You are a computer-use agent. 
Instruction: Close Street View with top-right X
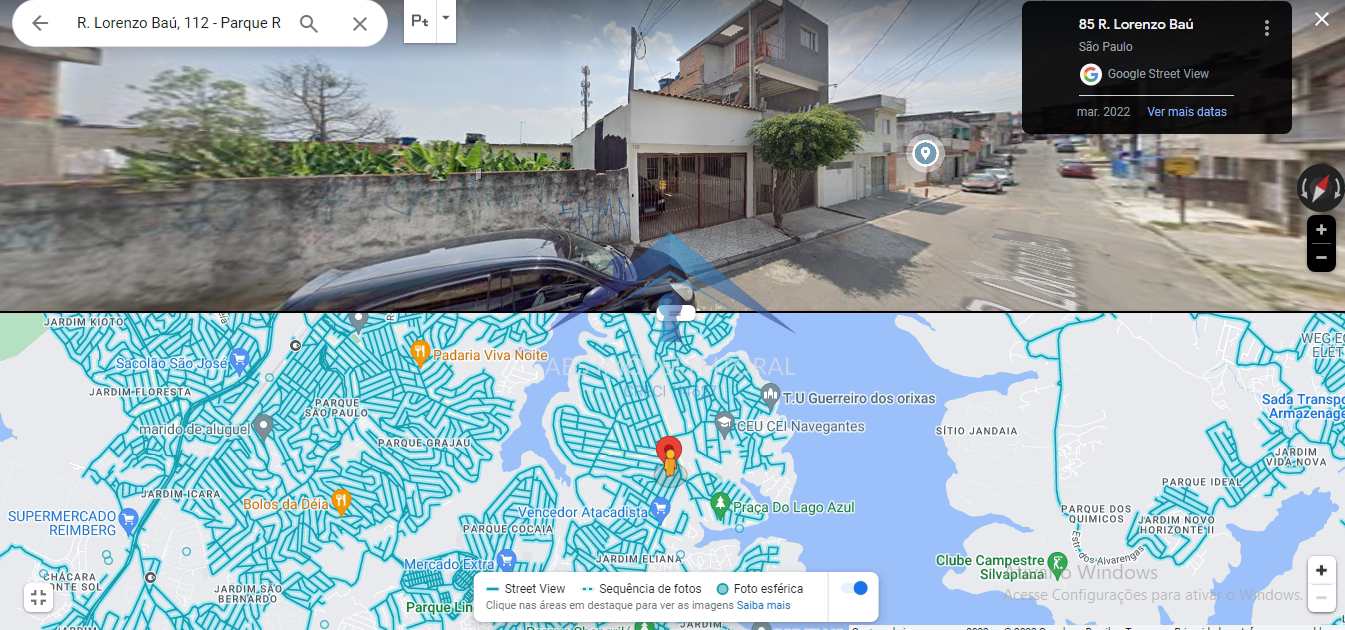[1322, 19]
